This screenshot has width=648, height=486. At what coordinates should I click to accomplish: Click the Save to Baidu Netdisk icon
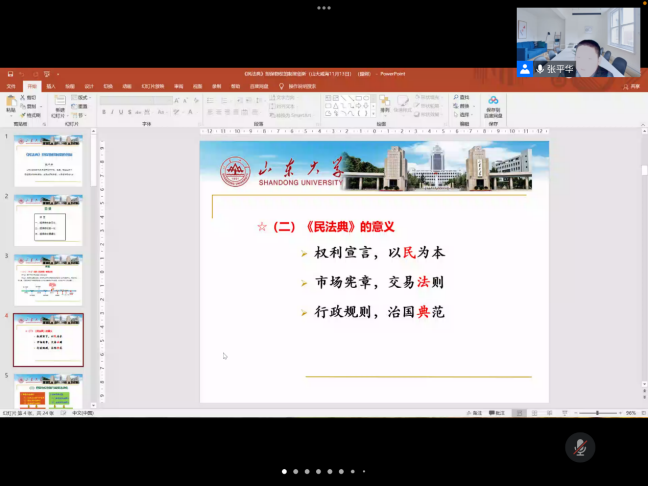click(x=493, y=102)
